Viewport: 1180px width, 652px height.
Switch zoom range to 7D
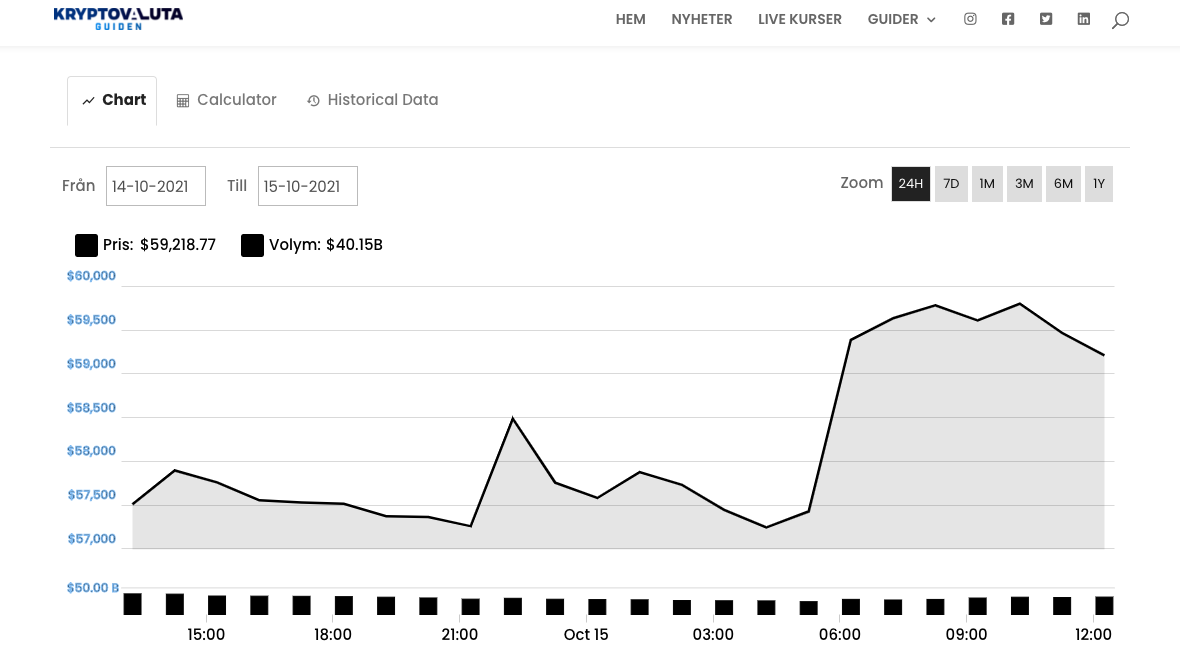(951, 183)
